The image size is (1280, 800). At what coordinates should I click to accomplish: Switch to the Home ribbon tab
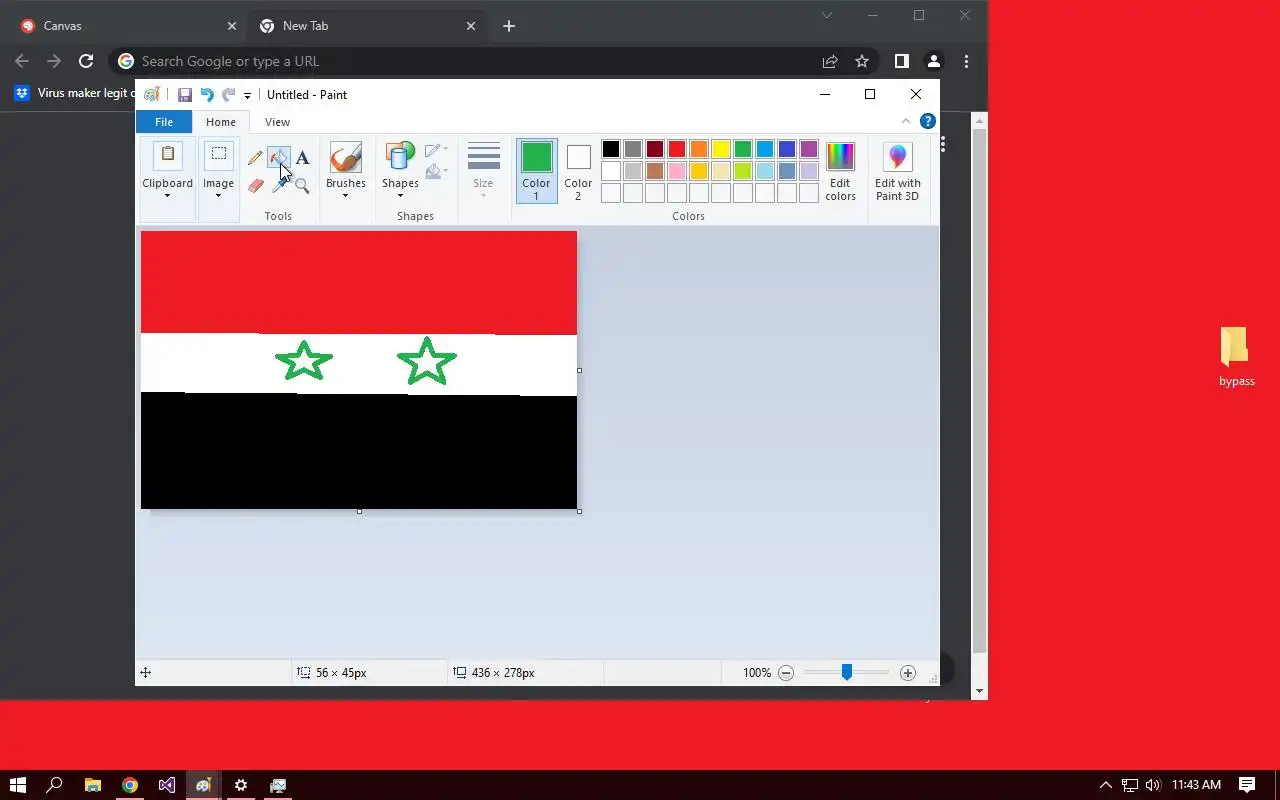click(221, 122)
